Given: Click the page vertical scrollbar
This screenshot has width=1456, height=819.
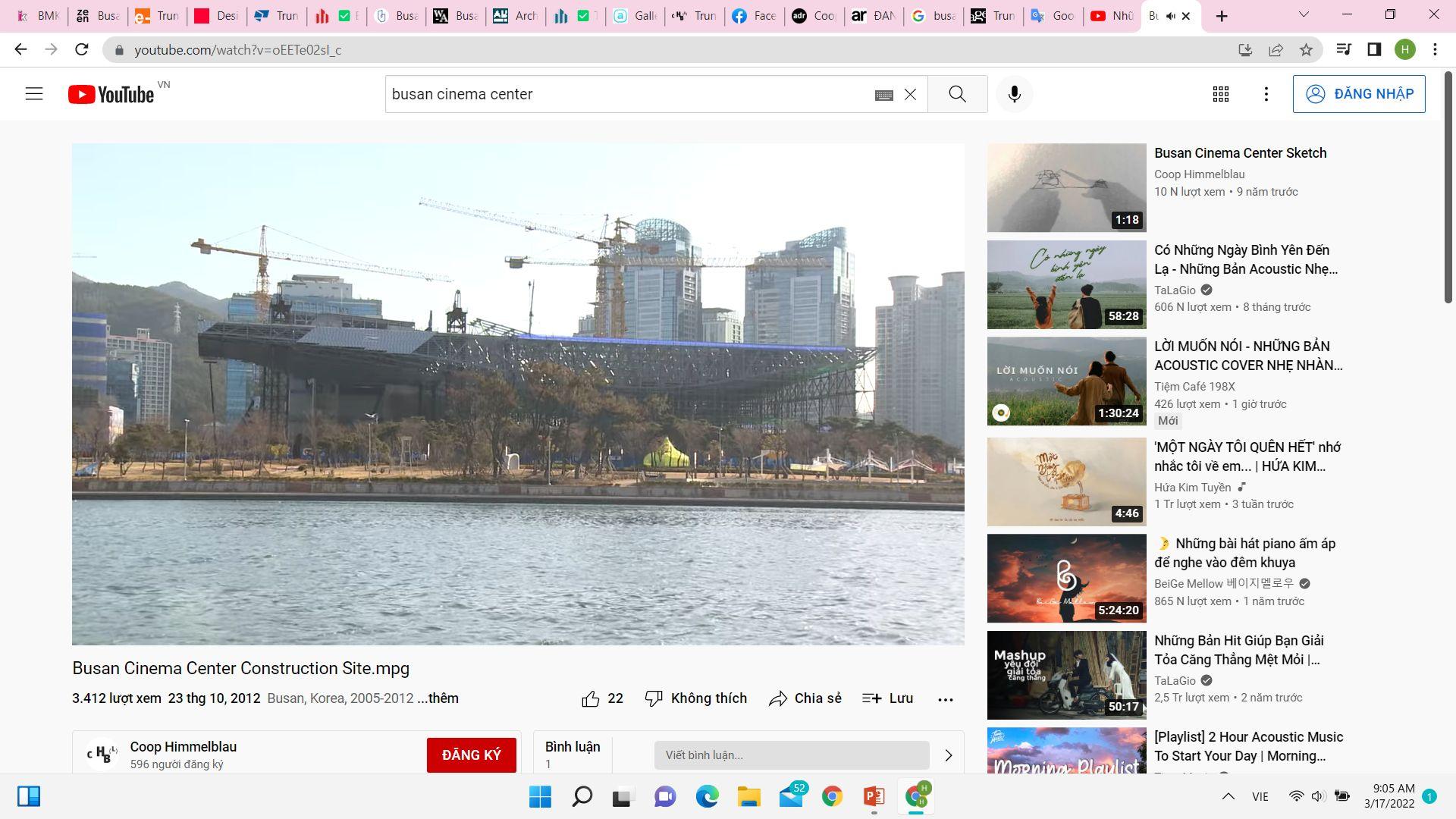Looking at the screenshot, I should (x=1448, y=190).
